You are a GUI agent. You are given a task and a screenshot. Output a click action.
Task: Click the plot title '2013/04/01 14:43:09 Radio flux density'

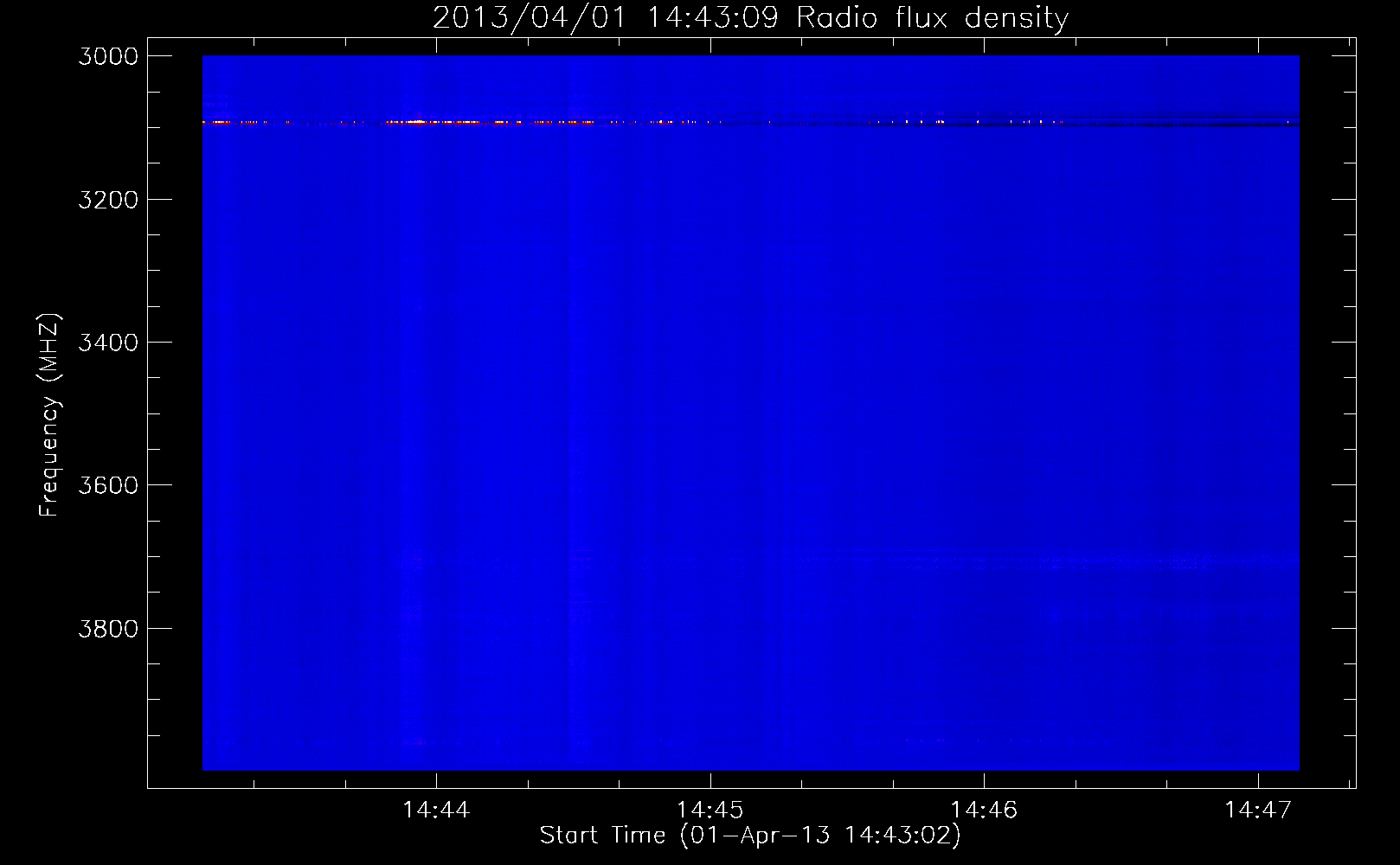(751, 18)
